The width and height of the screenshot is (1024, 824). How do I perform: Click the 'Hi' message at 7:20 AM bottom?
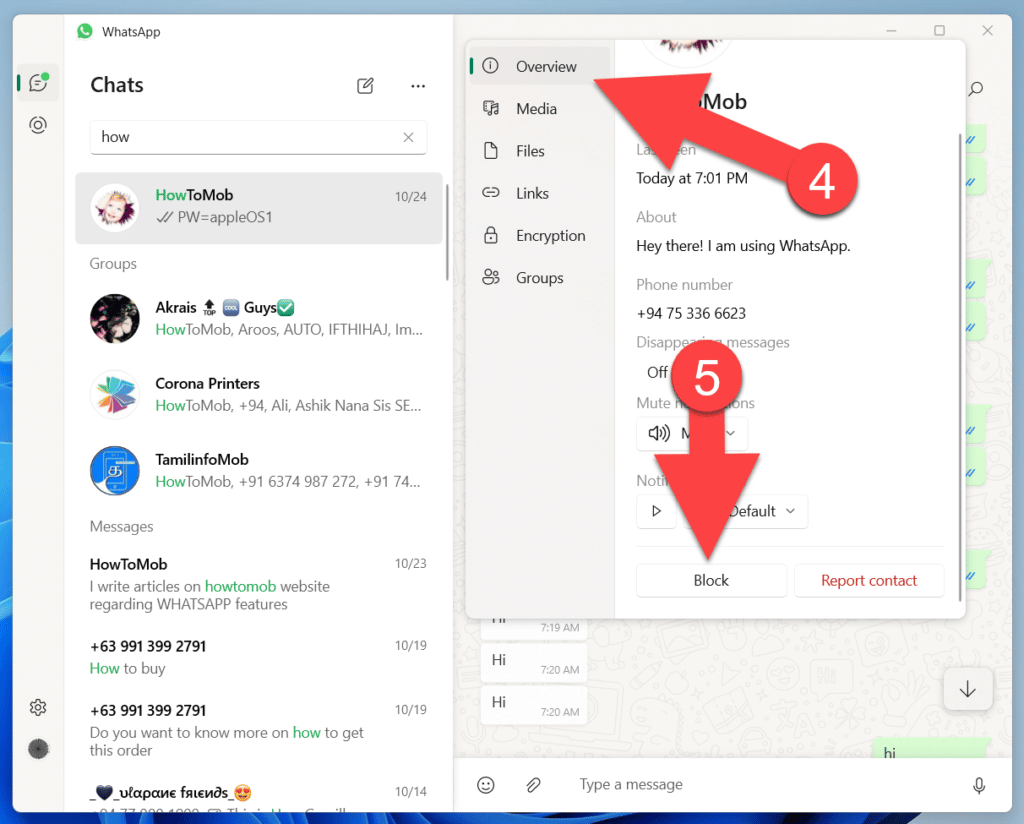click(534, 705)
